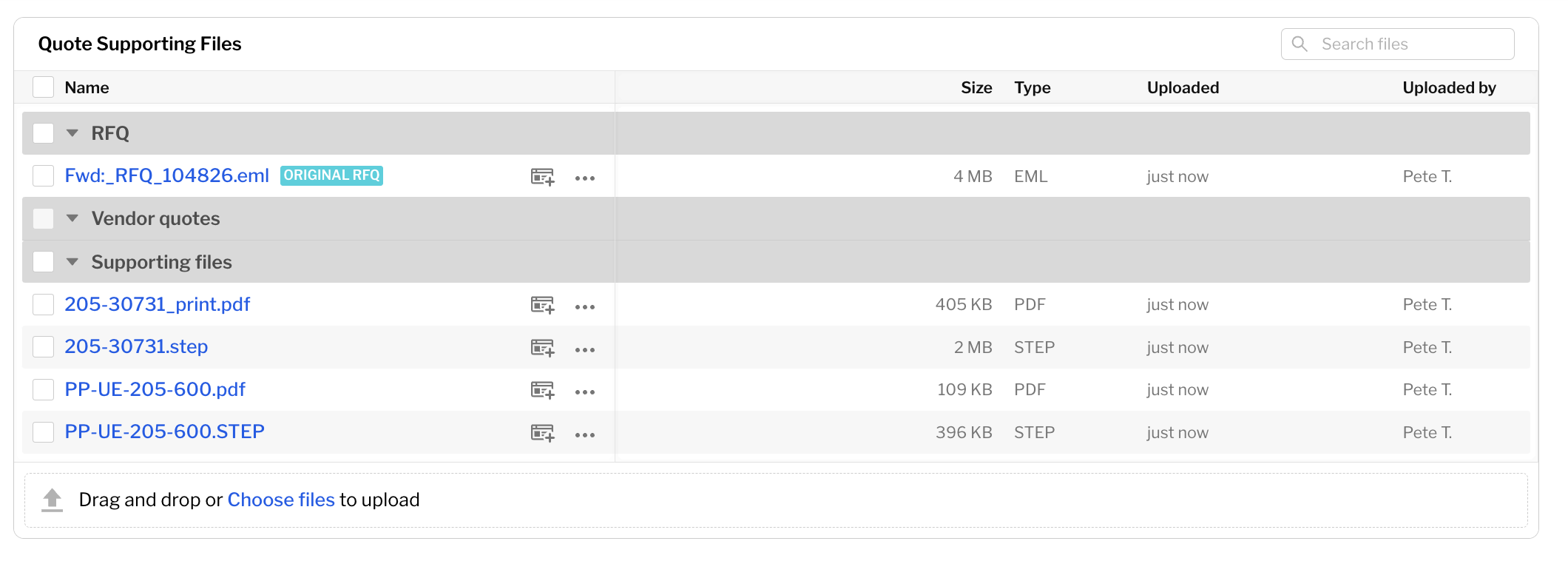Collapse the RFQ section
The height and width of the screenshot is (561, 1568).
[72, 133]
